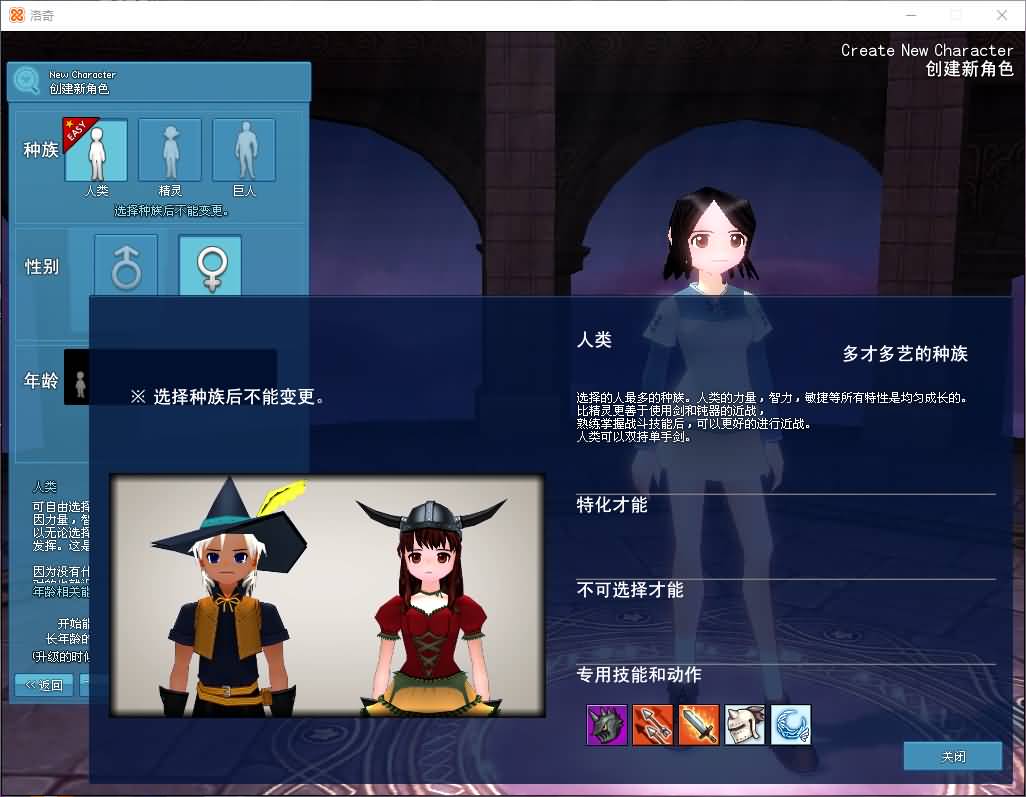1026x797 pixels.
Task: Open the 性别 gender section
Action: 41,263
